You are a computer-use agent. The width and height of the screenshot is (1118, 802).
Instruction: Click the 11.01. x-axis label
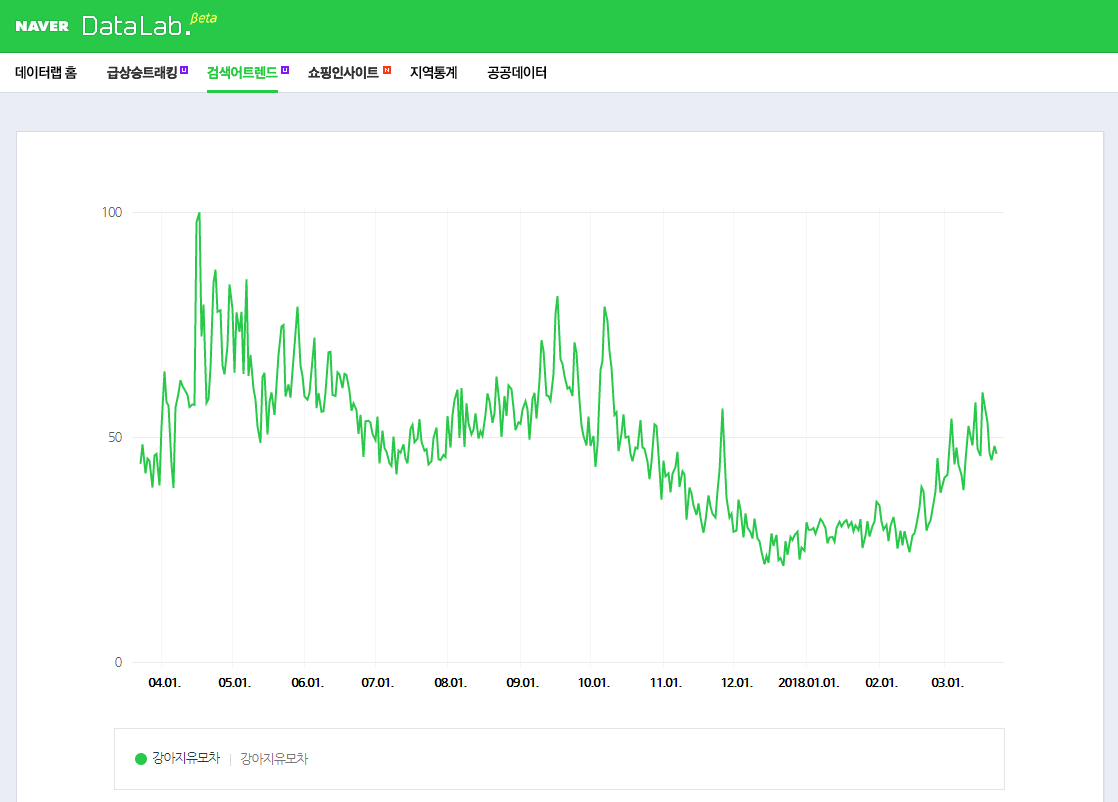[x=665, y=683]
